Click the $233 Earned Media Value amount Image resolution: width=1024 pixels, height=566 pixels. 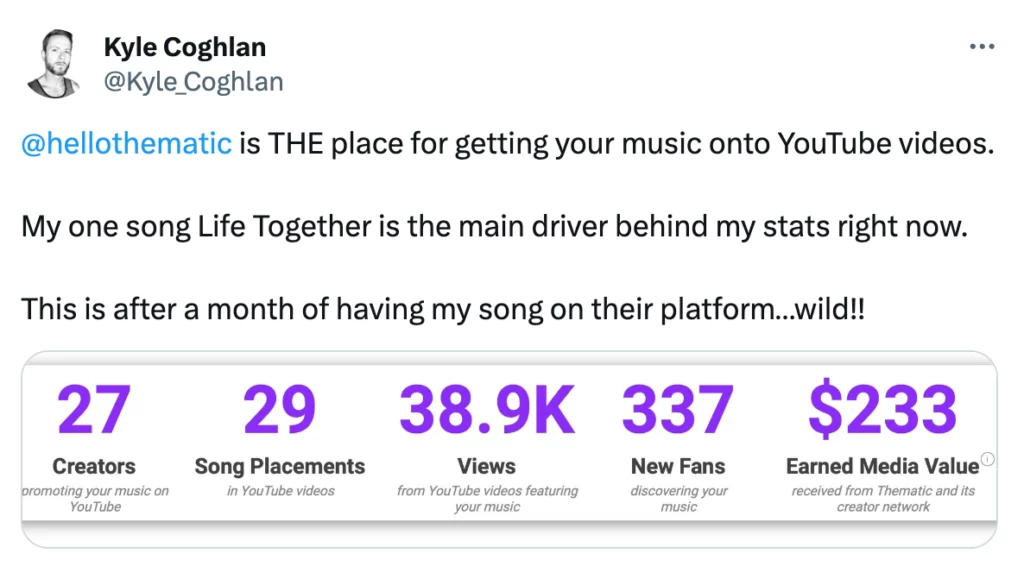[882, 410]
